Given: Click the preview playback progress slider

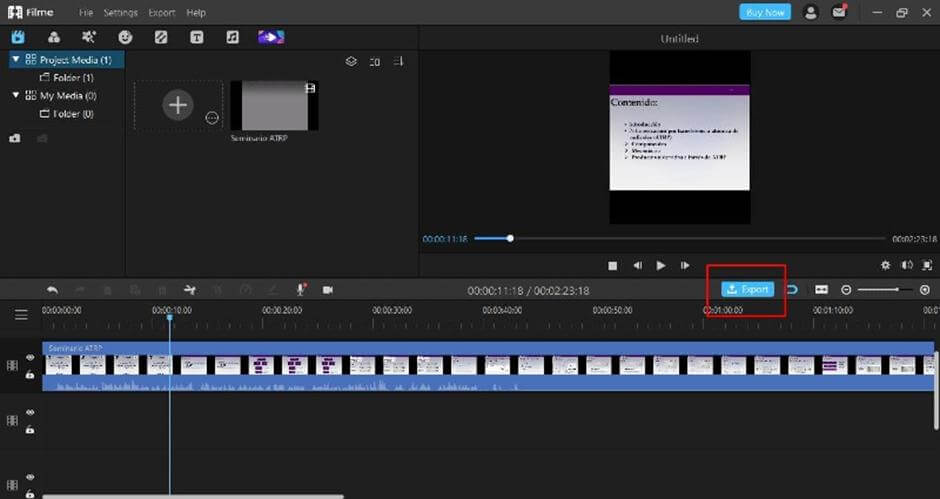Looking at the screenshot, I should (679, 239).
